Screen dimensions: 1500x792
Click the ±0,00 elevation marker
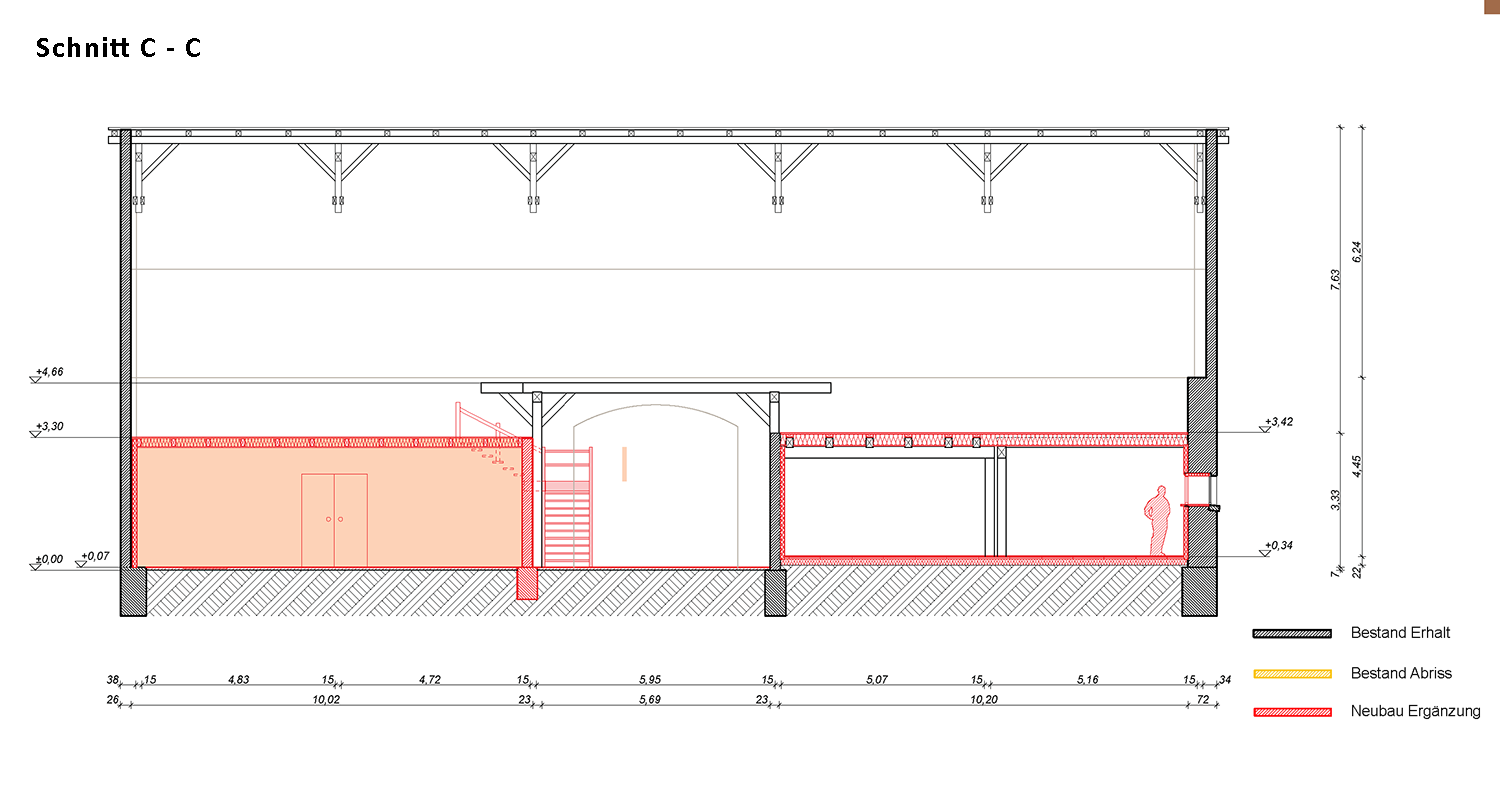pos(48,559)
